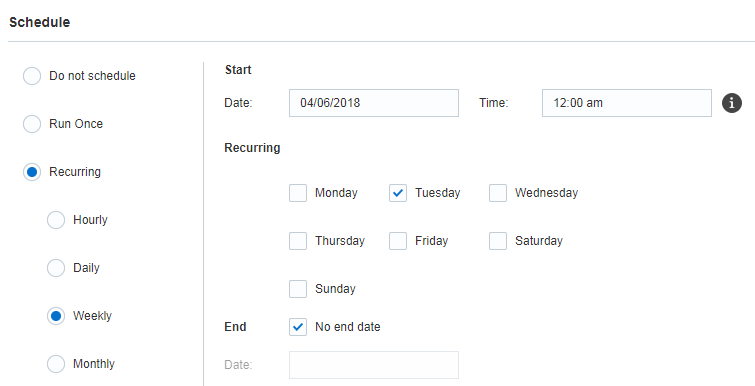Untick the No end date checkbox
Image resolution: width=755 pixels, height=386 pixels.
[298, 327]
